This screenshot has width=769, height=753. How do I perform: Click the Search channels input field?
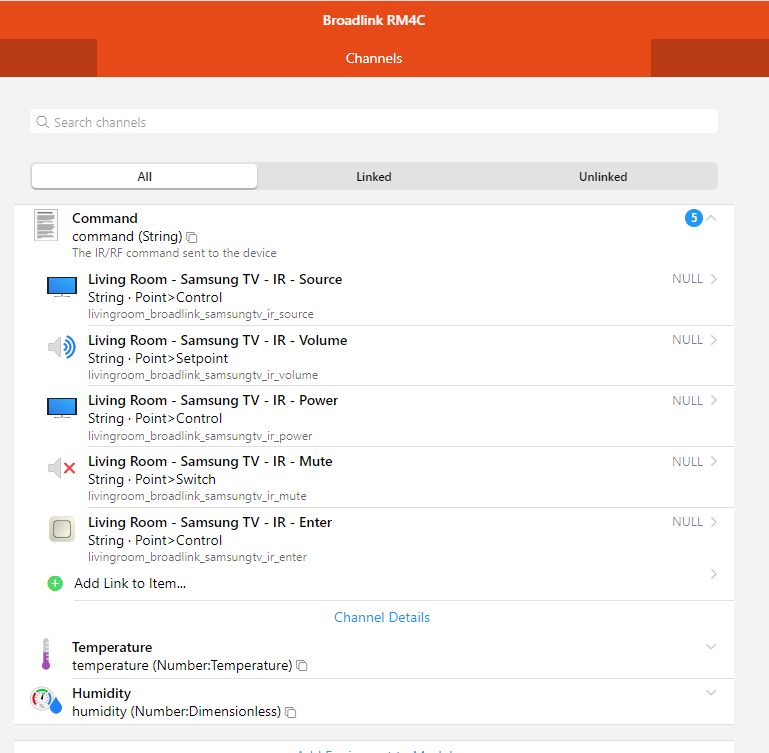(x=374, y=122)
